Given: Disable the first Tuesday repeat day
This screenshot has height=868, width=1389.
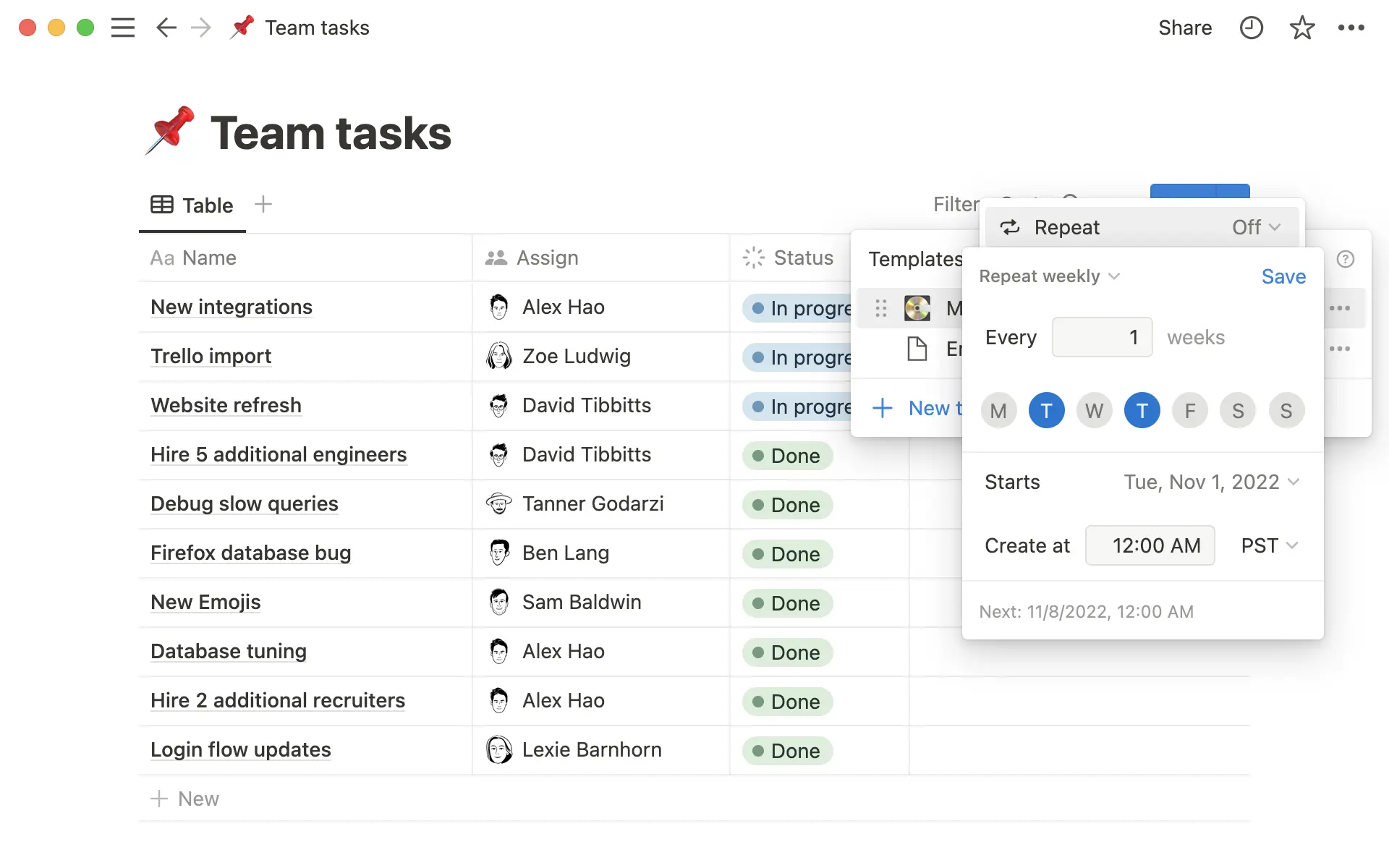Looking at the screenshot, I should click(1046, 410).
